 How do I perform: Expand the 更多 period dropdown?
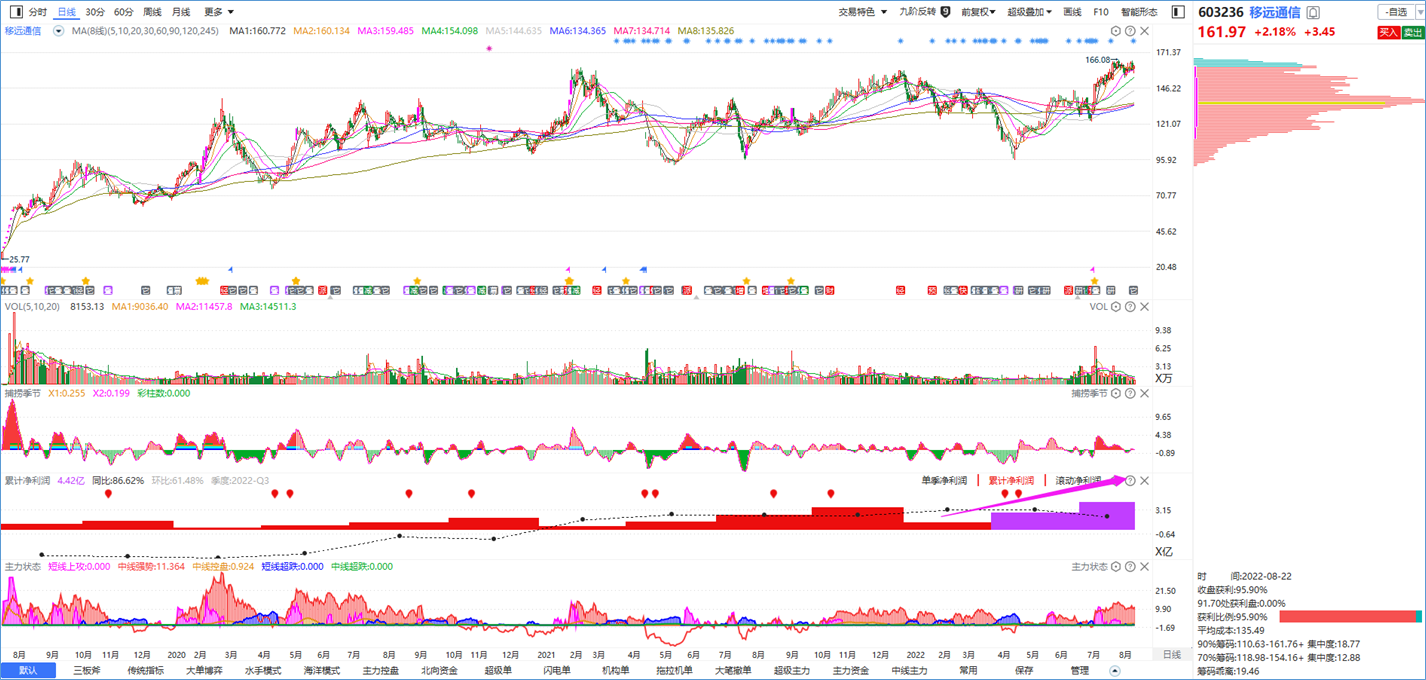[219, 12]
